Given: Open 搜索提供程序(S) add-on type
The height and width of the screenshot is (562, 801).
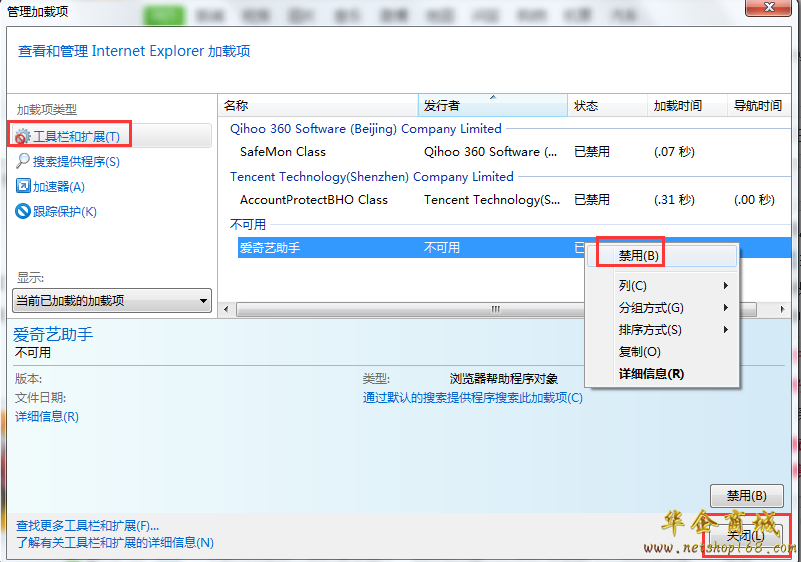Looking at the screenshot, I should pyautogui.click(x=76, y=162).
